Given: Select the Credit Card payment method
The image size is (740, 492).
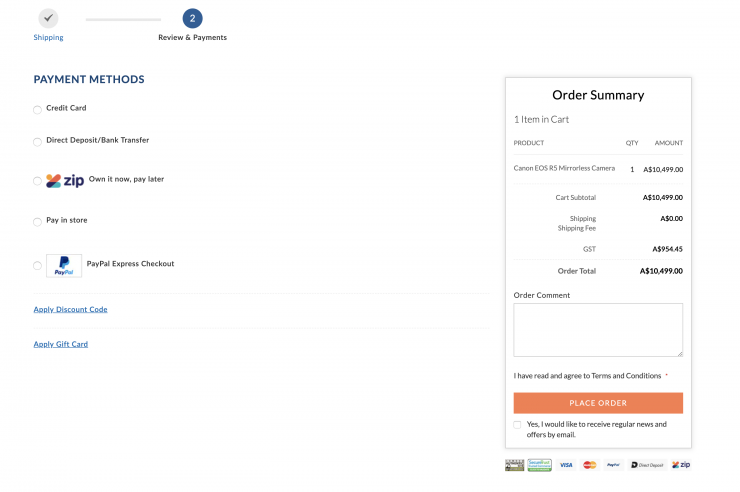Looking at the screenshot, I should point(38,110).
